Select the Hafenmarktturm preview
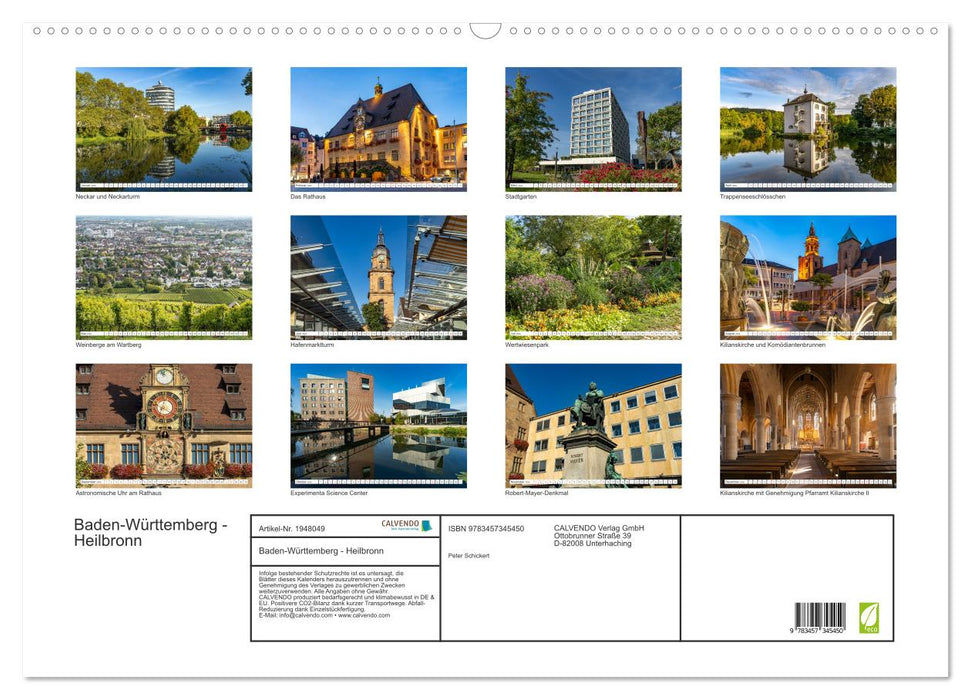971x700 pixels. [x=377, y=278]
